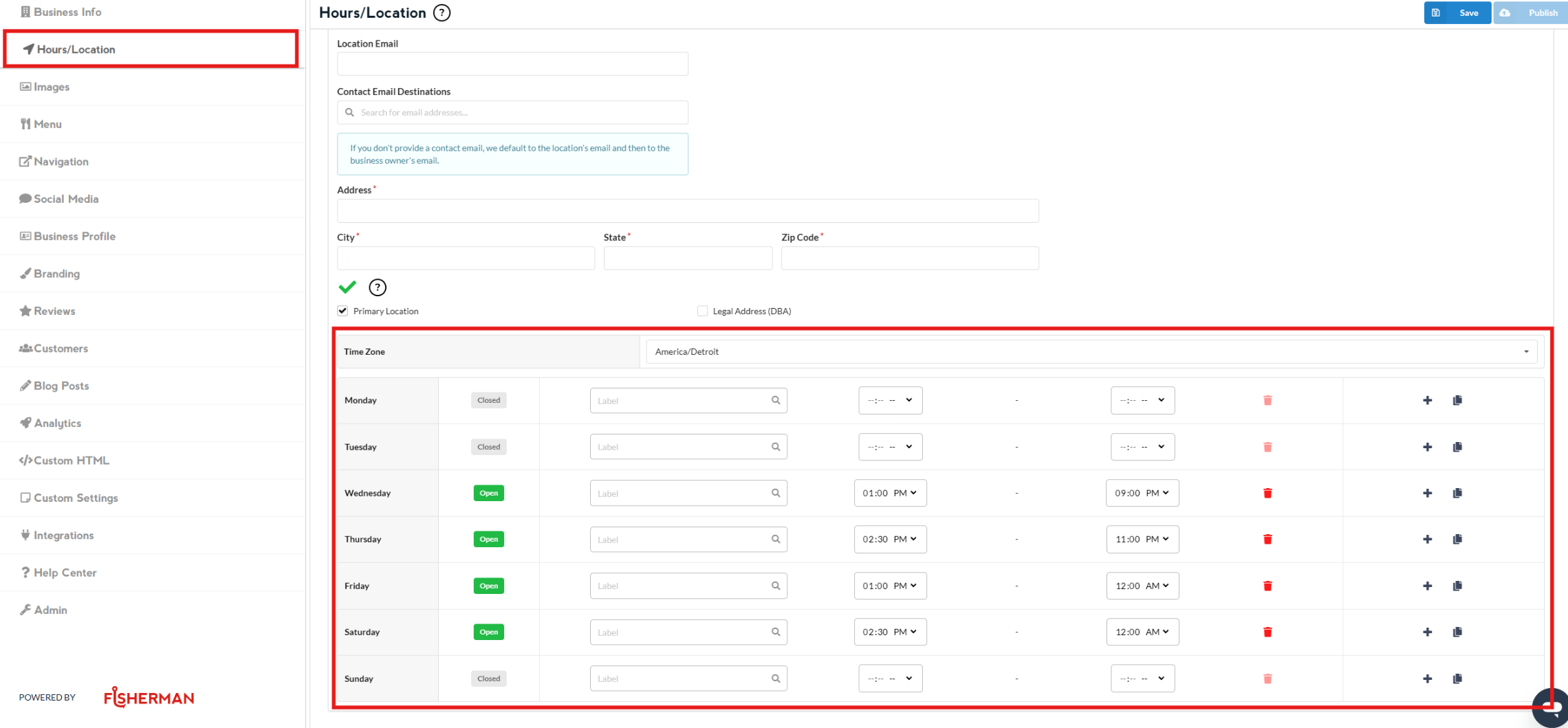Open the Time Zone America/Detroit dropdown

pos(1091,351)
